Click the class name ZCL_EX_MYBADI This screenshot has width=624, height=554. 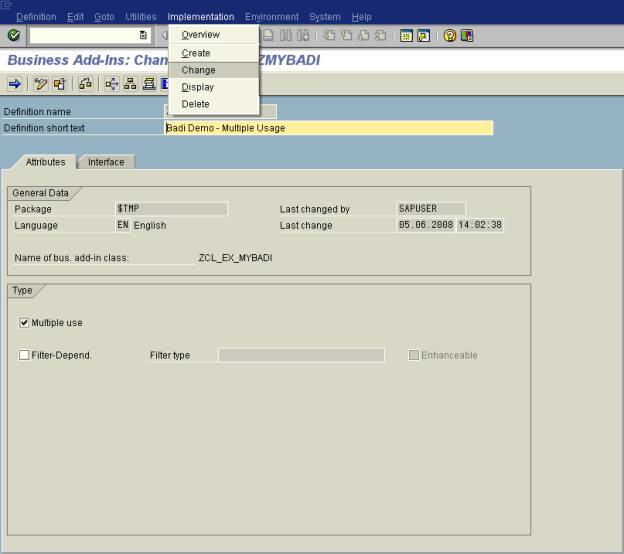click(x=235, y=258)
